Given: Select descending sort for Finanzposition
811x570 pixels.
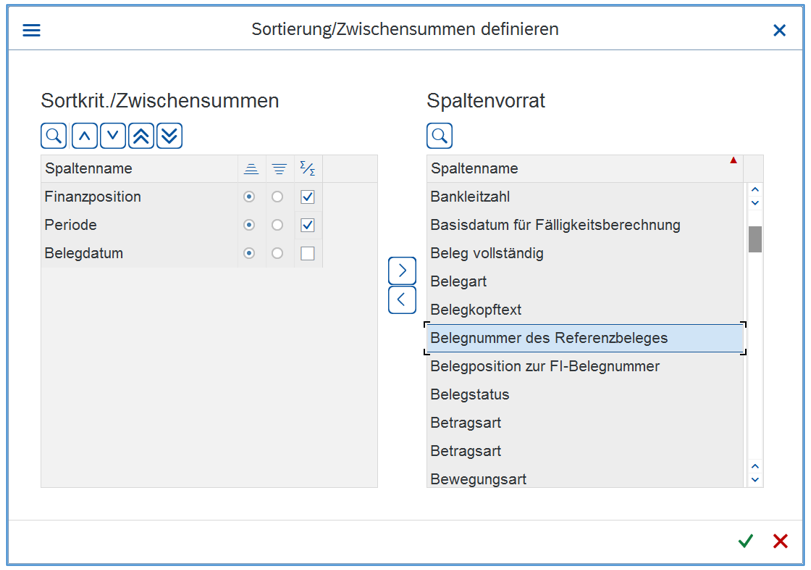Looking at the screenshot, I should click(278, 197).
